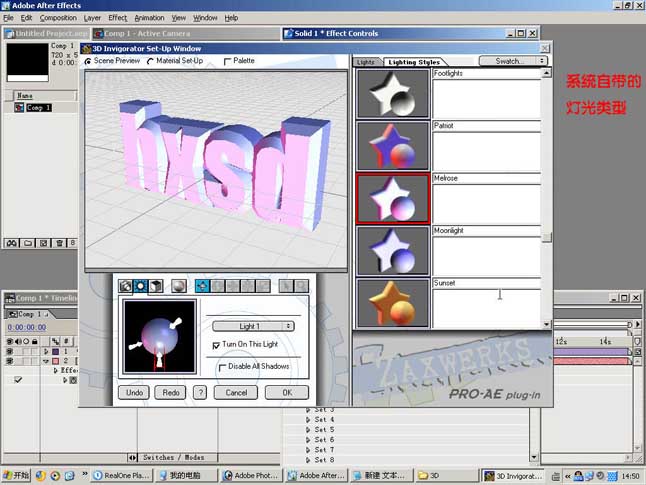This screenshot has width=646, height=485.
Task: Click the Cancel button
Action: tap(236, 392)
